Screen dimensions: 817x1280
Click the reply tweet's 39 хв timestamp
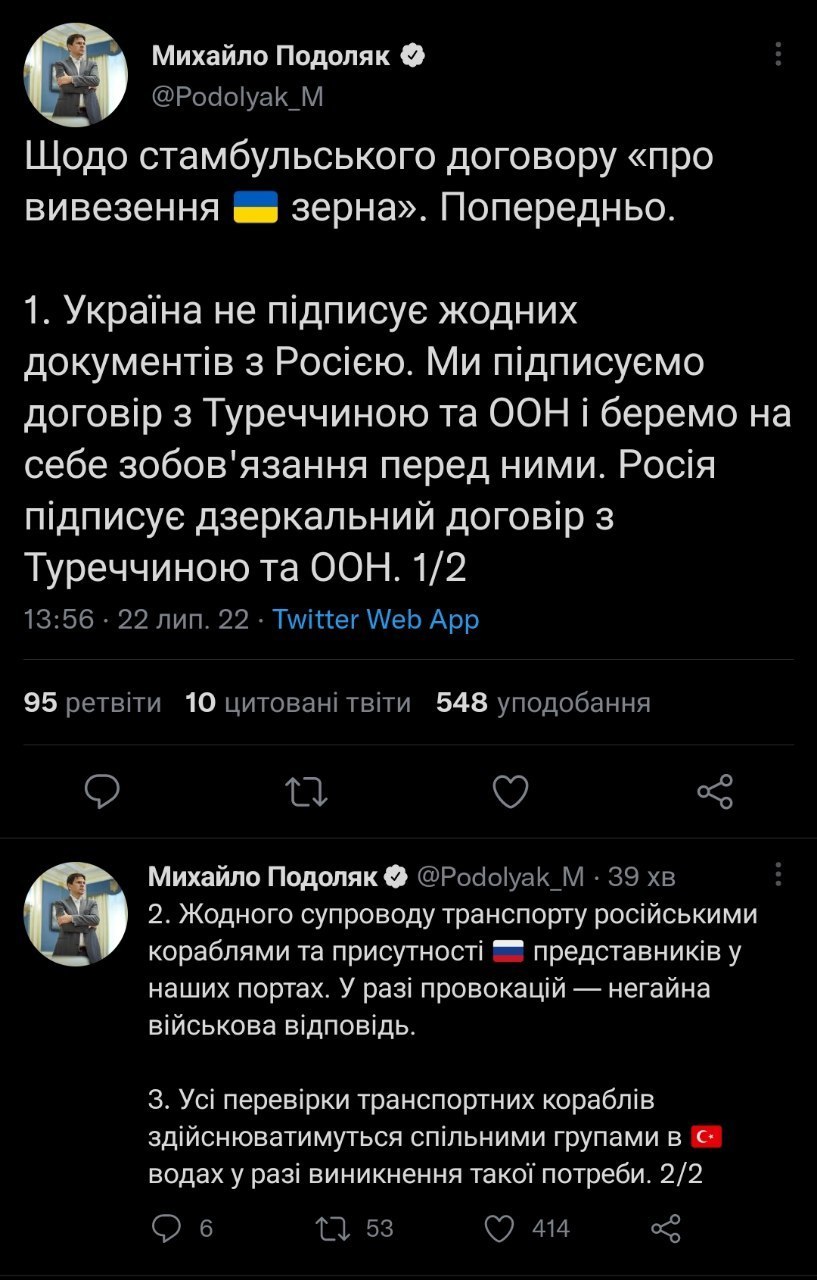click(x=642, y=877)
